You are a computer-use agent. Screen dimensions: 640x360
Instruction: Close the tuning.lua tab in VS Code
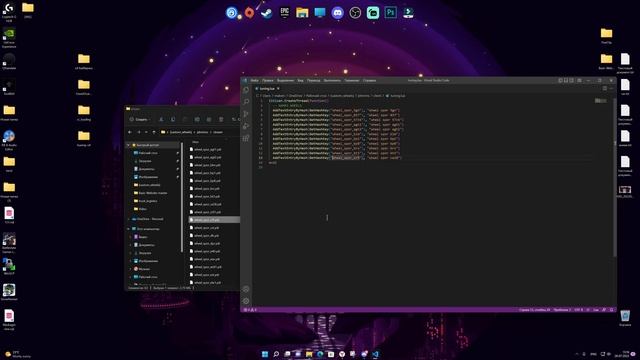[278, 89]
